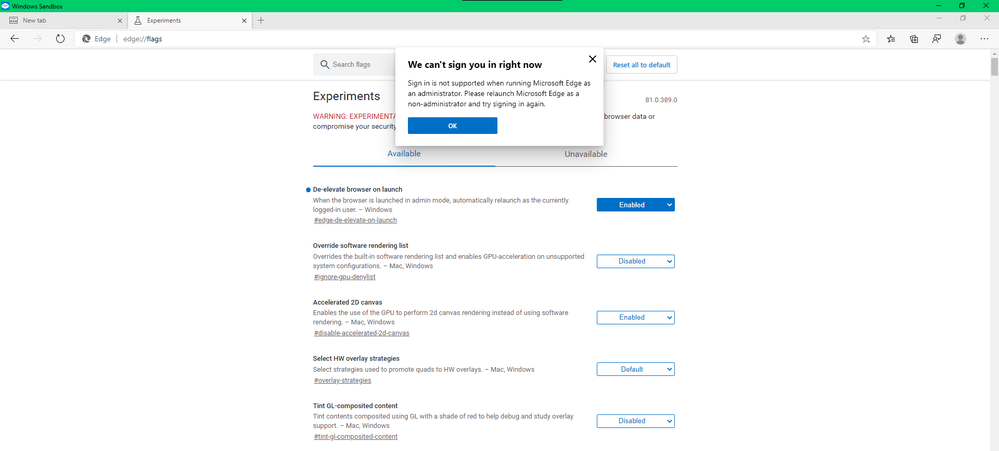Viewport: 999px width, 451px height.
Task: Reload the page with the refresh icon
Action: [x=61, y=39]
